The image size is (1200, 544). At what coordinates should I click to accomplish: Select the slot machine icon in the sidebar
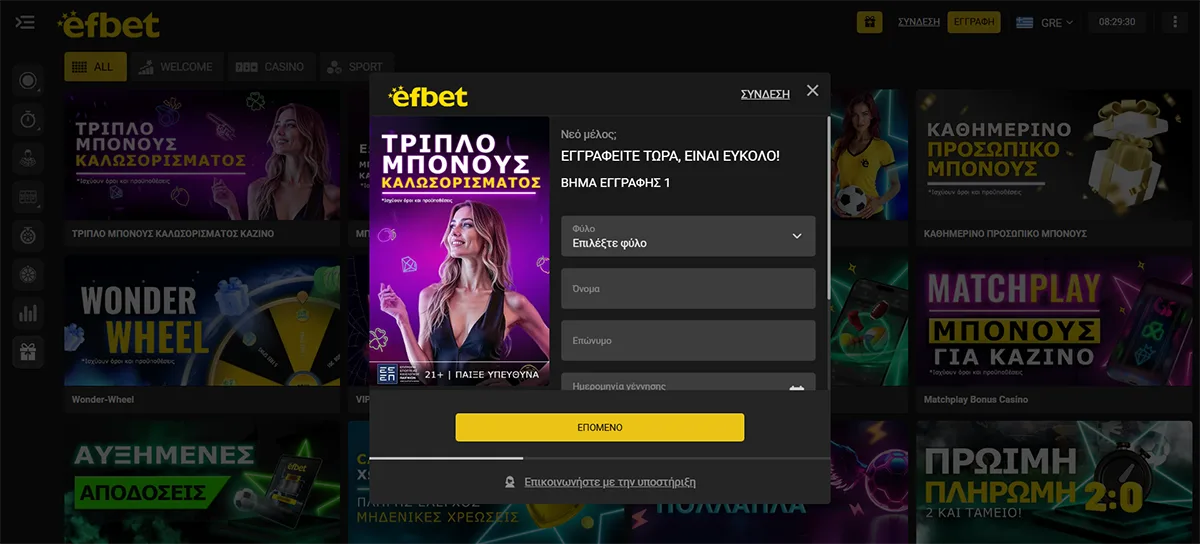point(28,197)
